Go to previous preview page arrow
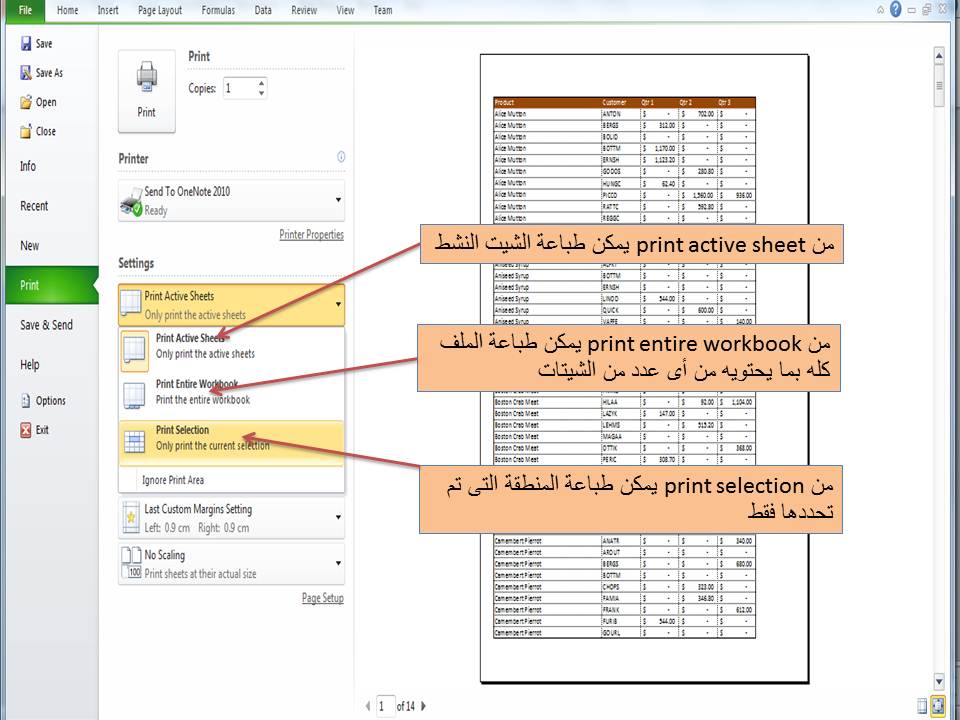Screen dimensions: 960x720 (367, 706)
